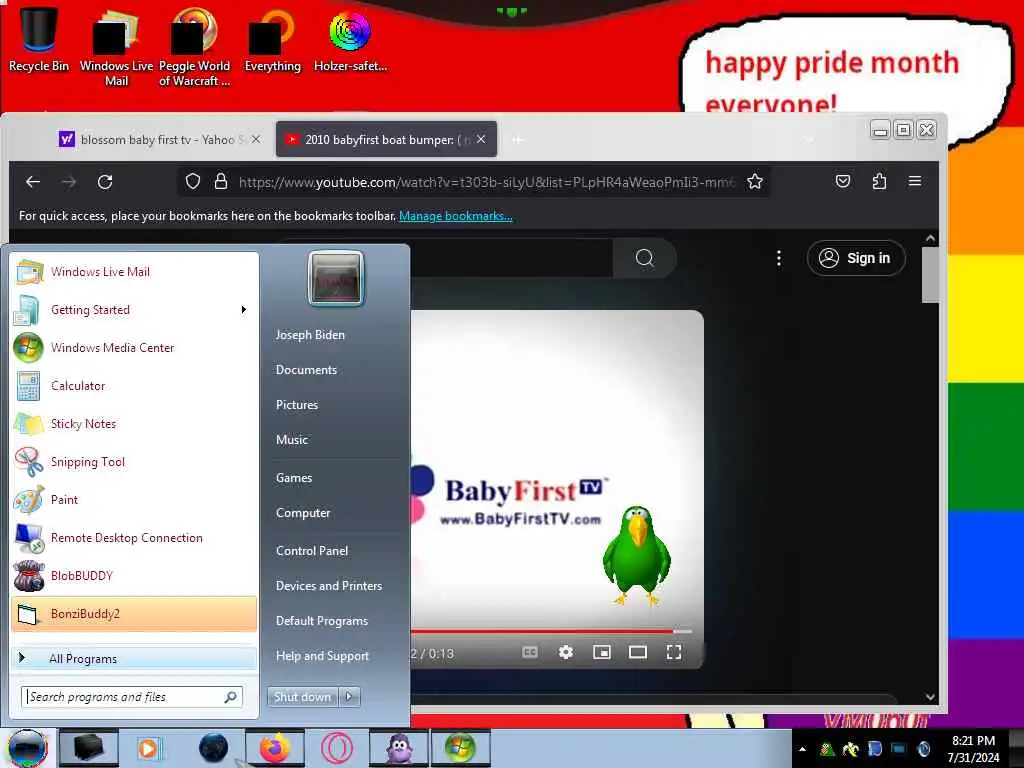
Task: Launch Calculator from Start menu
Action: (x=134, y=385)
